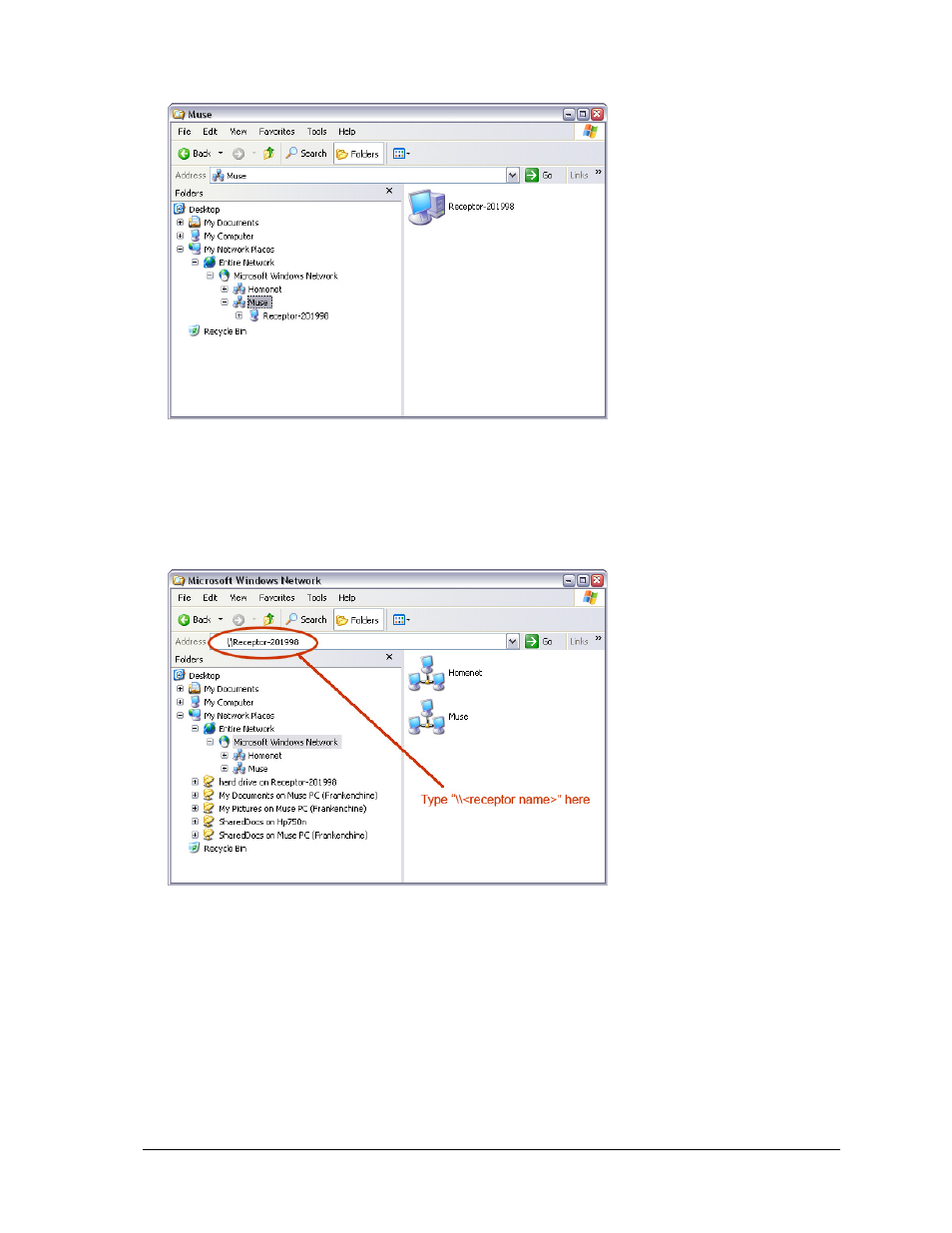The image size is (952, 1233).
Task: Open Edit menu in Muse window
Action: [x=210, y=132]
